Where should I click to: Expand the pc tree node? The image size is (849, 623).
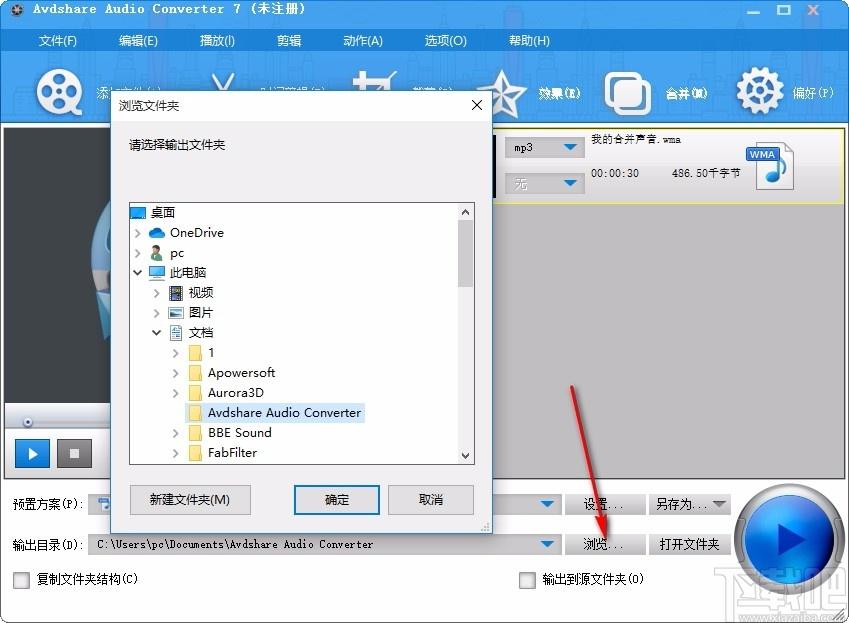click(138, 253)
